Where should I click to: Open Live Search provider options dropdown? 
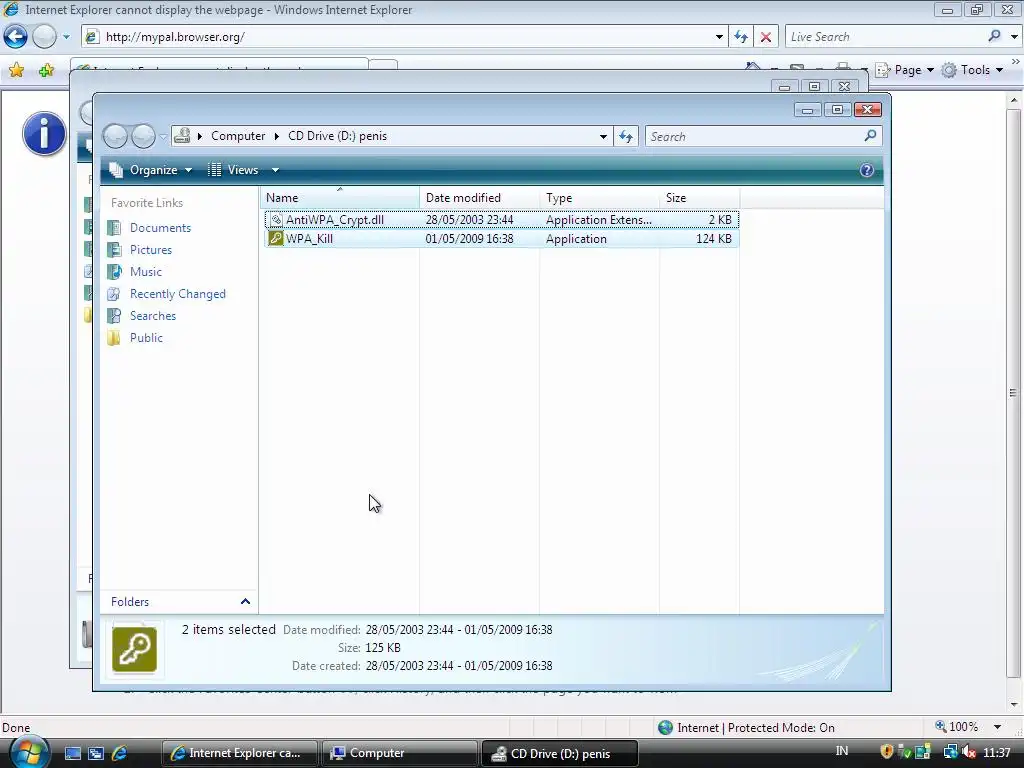(1014, 37)
